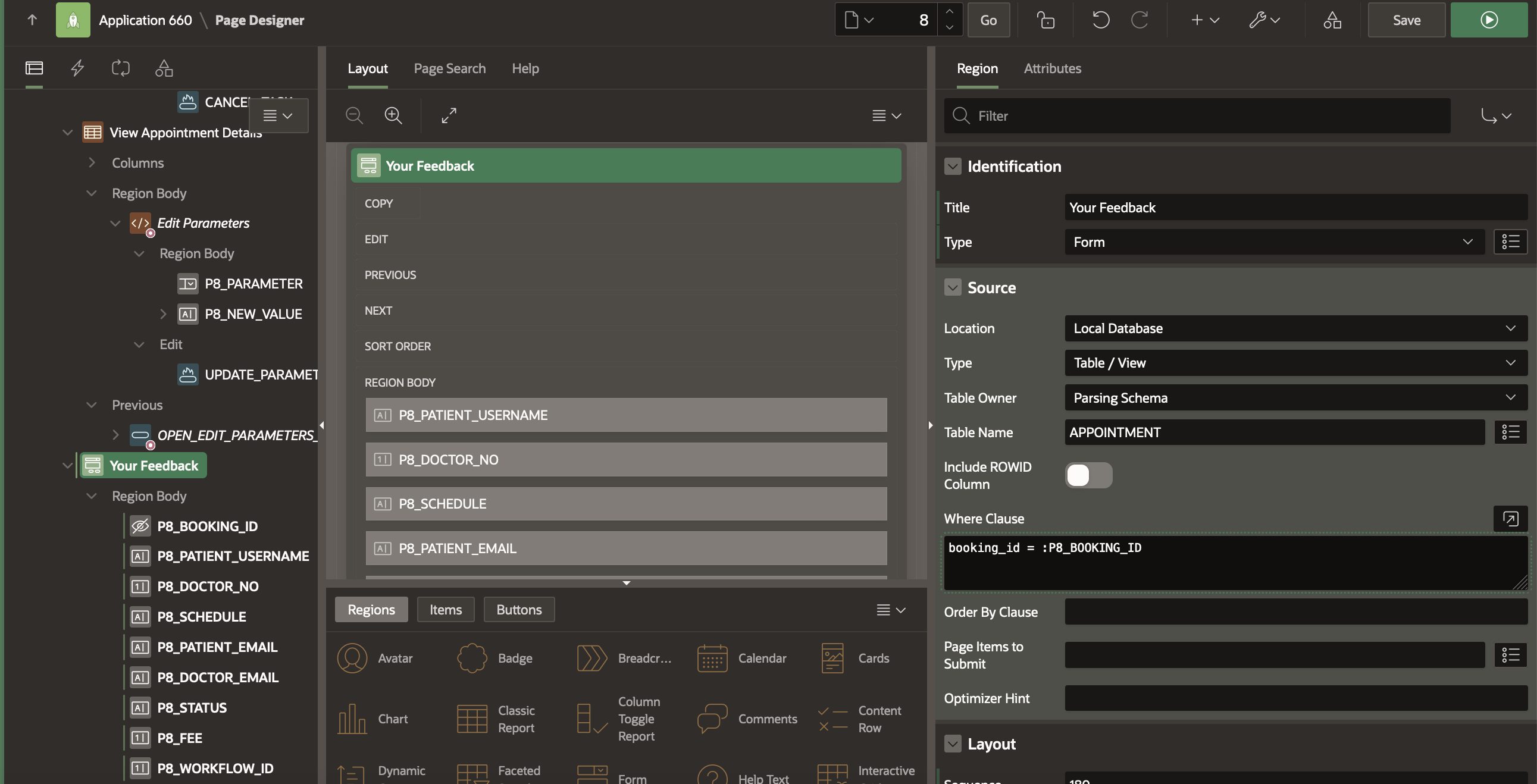Collapse the Source section

point(952,287)
